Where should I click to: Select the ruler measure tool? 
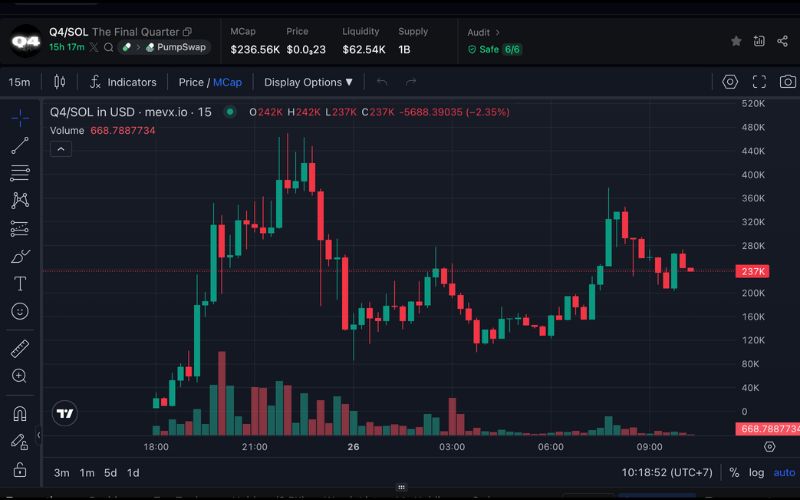click(19, 348)
